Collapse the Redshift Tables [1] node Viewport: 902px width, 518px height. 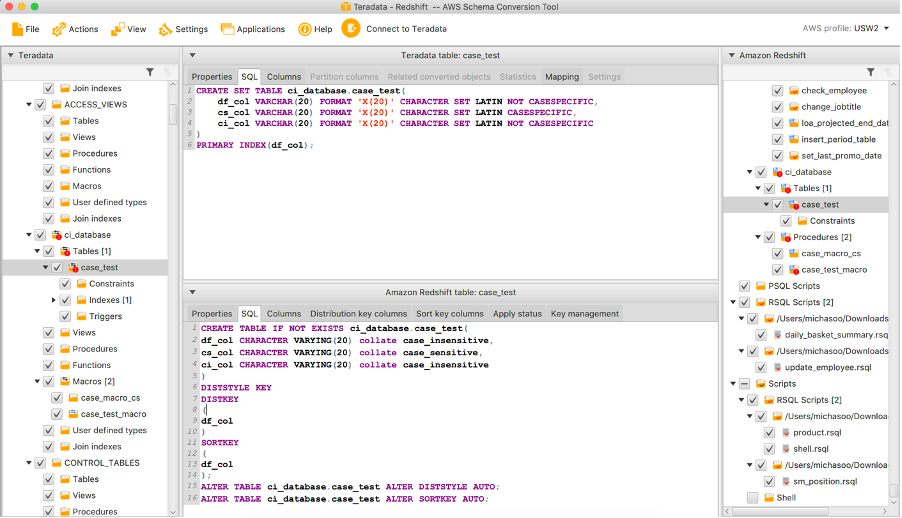(x=758, y=188)
